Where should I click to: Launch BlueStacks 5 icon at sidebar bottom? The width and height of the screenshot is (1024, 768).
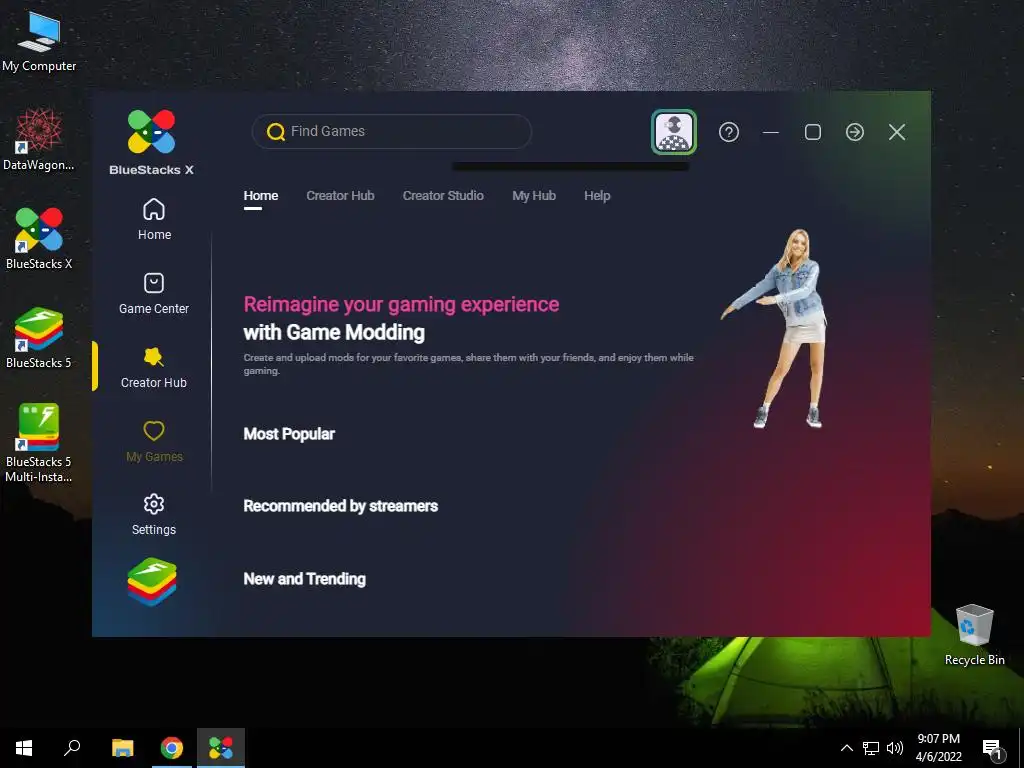pos(152,581)
